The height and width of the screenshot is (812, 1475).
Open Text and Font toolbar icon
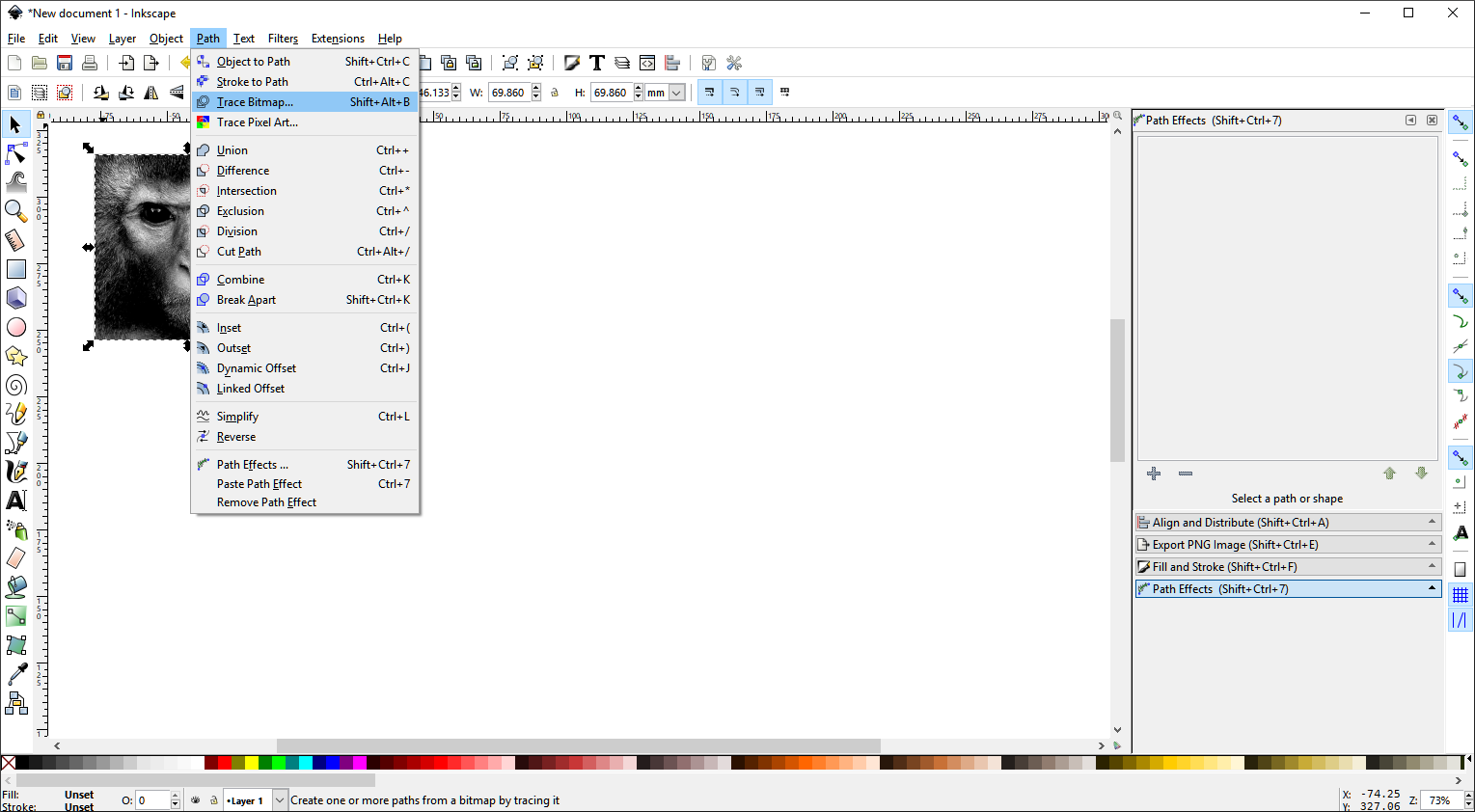597,63
